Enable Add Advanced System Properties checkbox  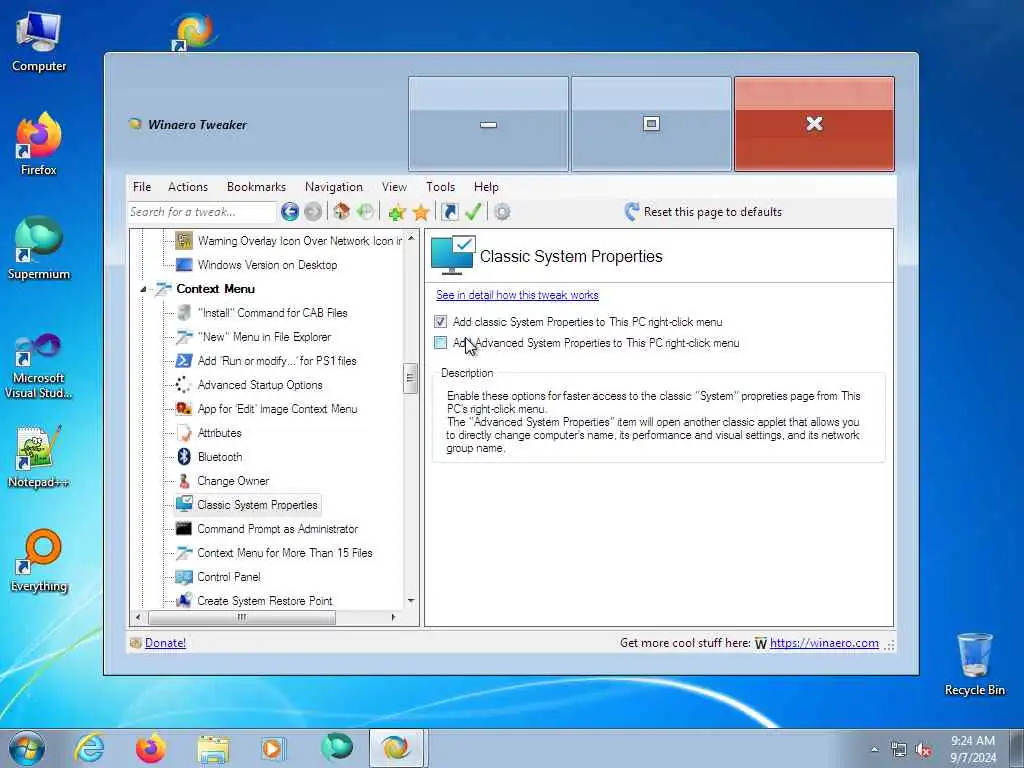(441, 342)
